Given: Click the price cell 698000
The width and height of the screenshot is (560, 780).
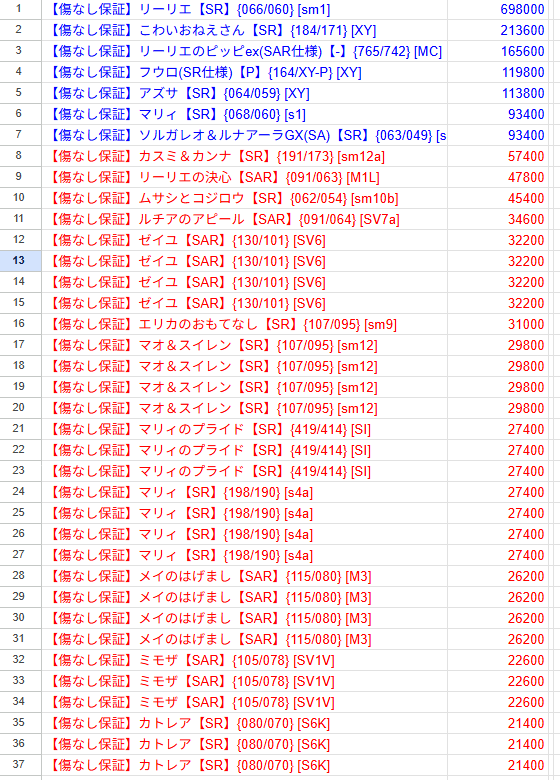Looking at the screenshot, I should (497, 8).
